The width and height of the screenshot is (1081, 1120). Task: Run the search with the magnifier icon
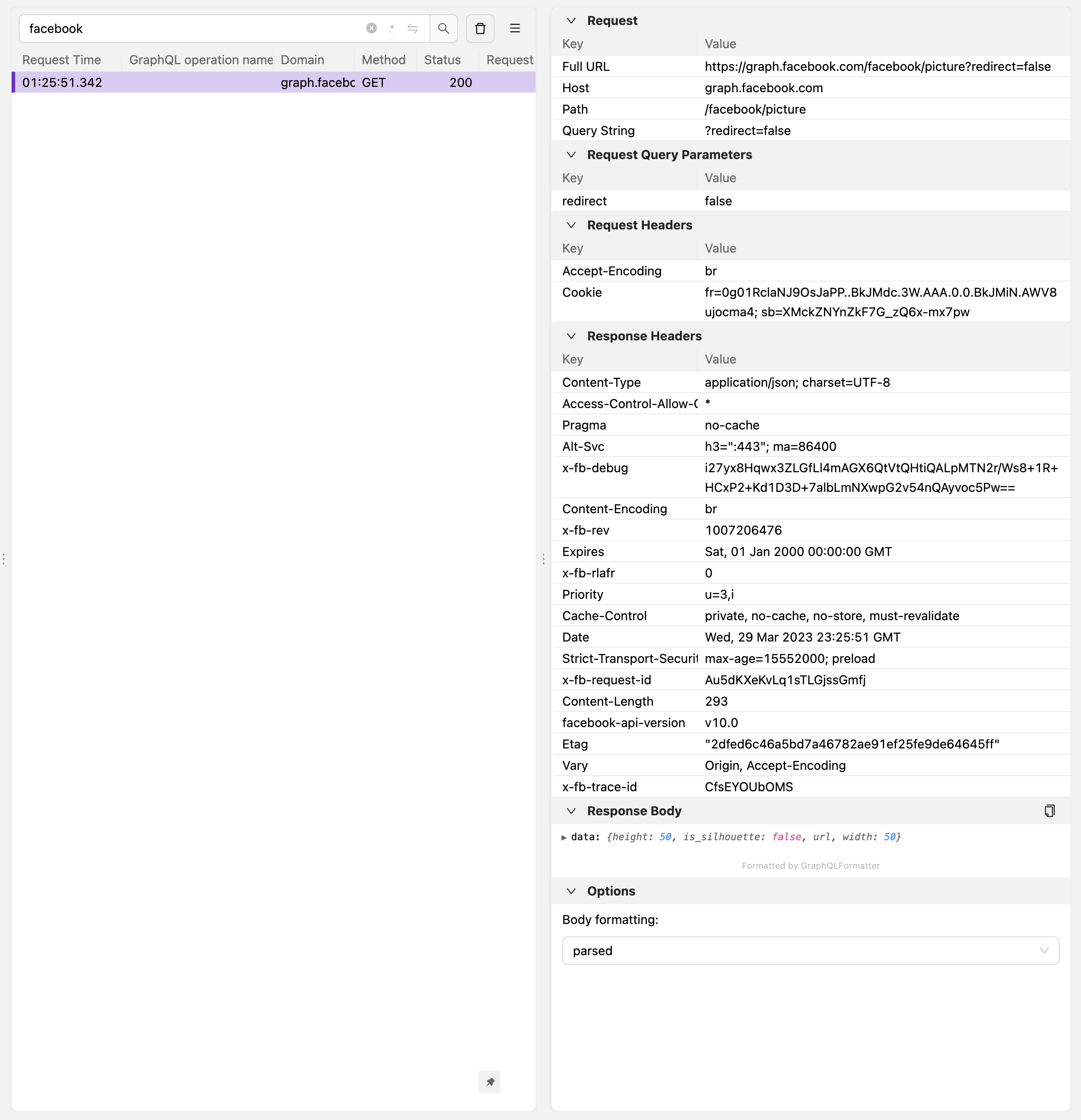tap(444, 28)
